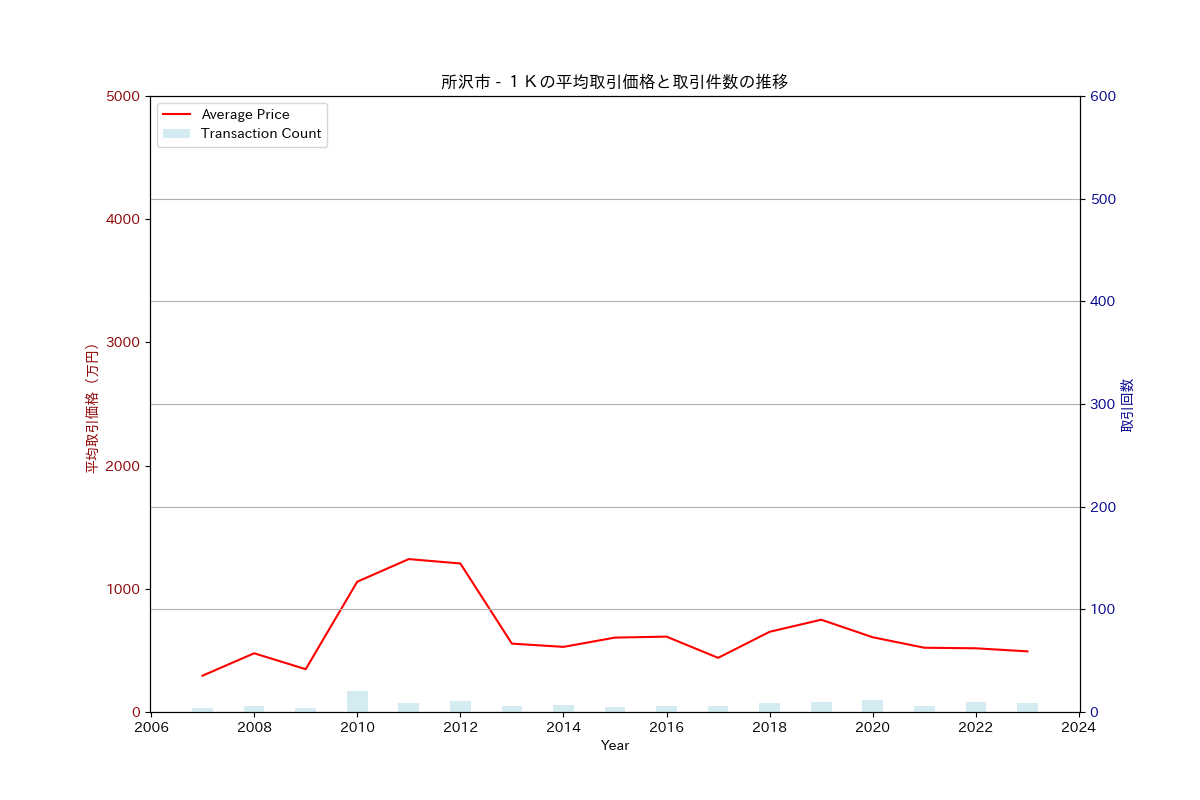Click the 3000 tick on the left axis

[122, 343]
